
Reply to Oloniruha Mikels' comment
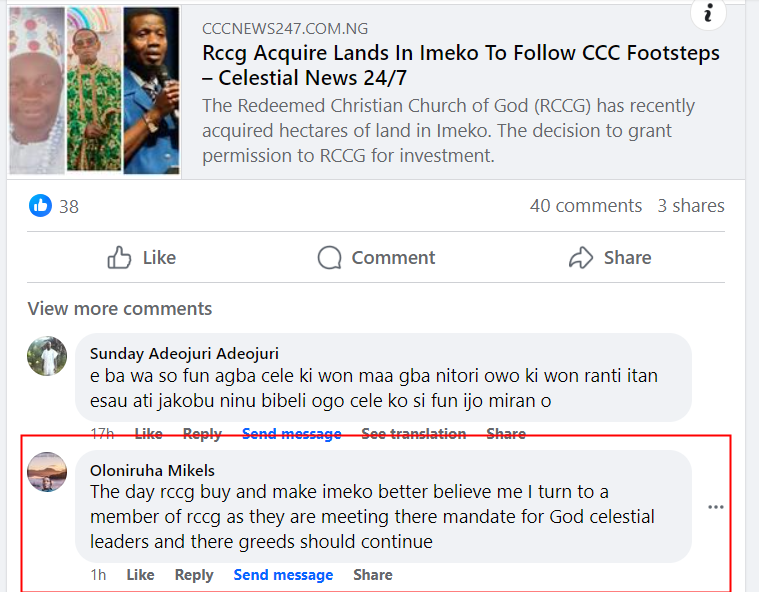[x=194, y=575]
